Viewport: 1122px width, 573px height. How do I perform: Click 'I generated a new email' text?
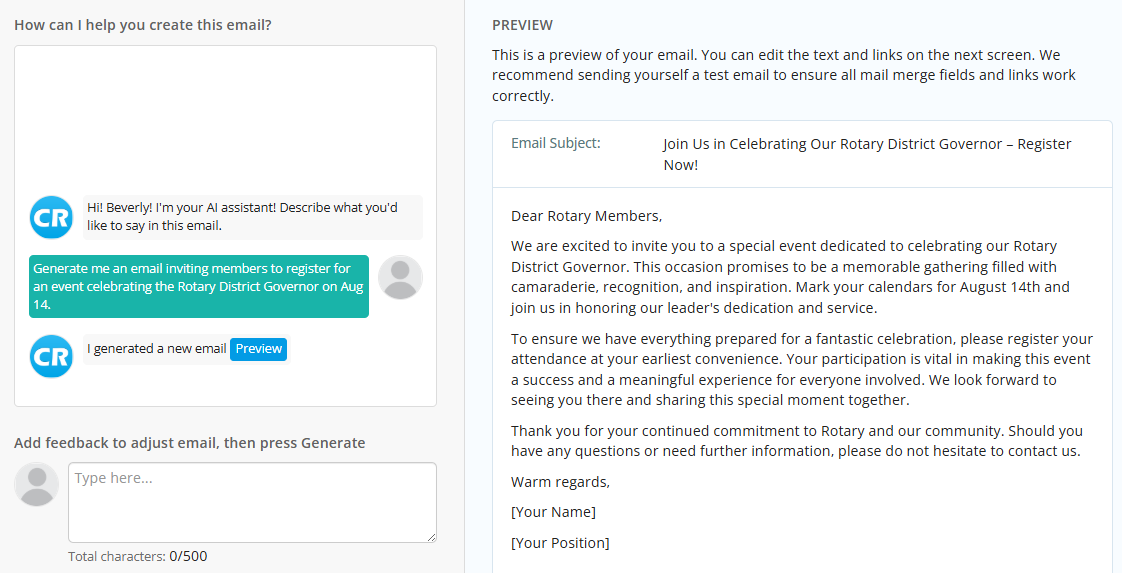157,349
